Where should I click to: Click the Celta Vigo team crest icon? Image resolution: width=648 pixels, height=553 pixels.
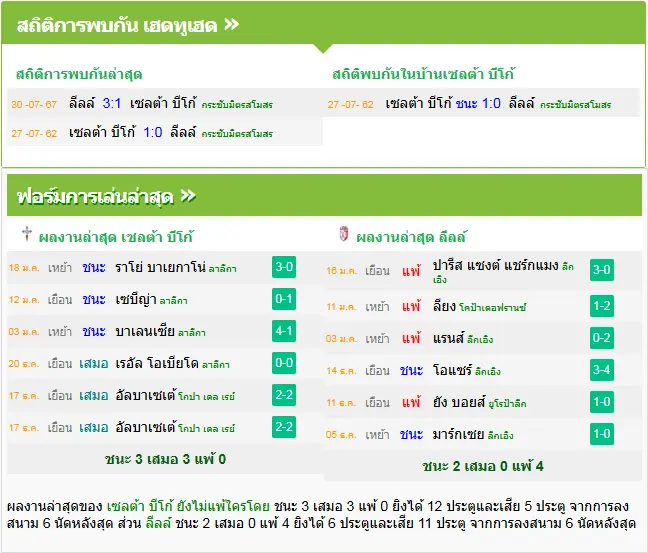click(27, 234)
